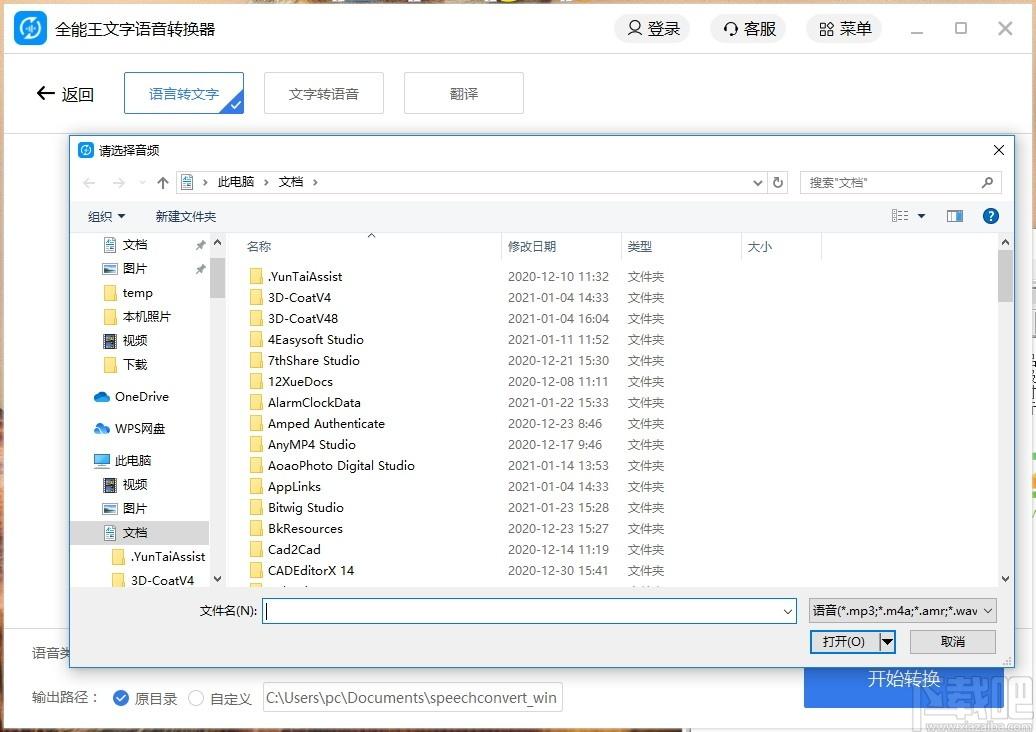The width and height of the screenshot is (1036, 732).
Task: Toggle the preview pane icon
Action: coord(955,216)
